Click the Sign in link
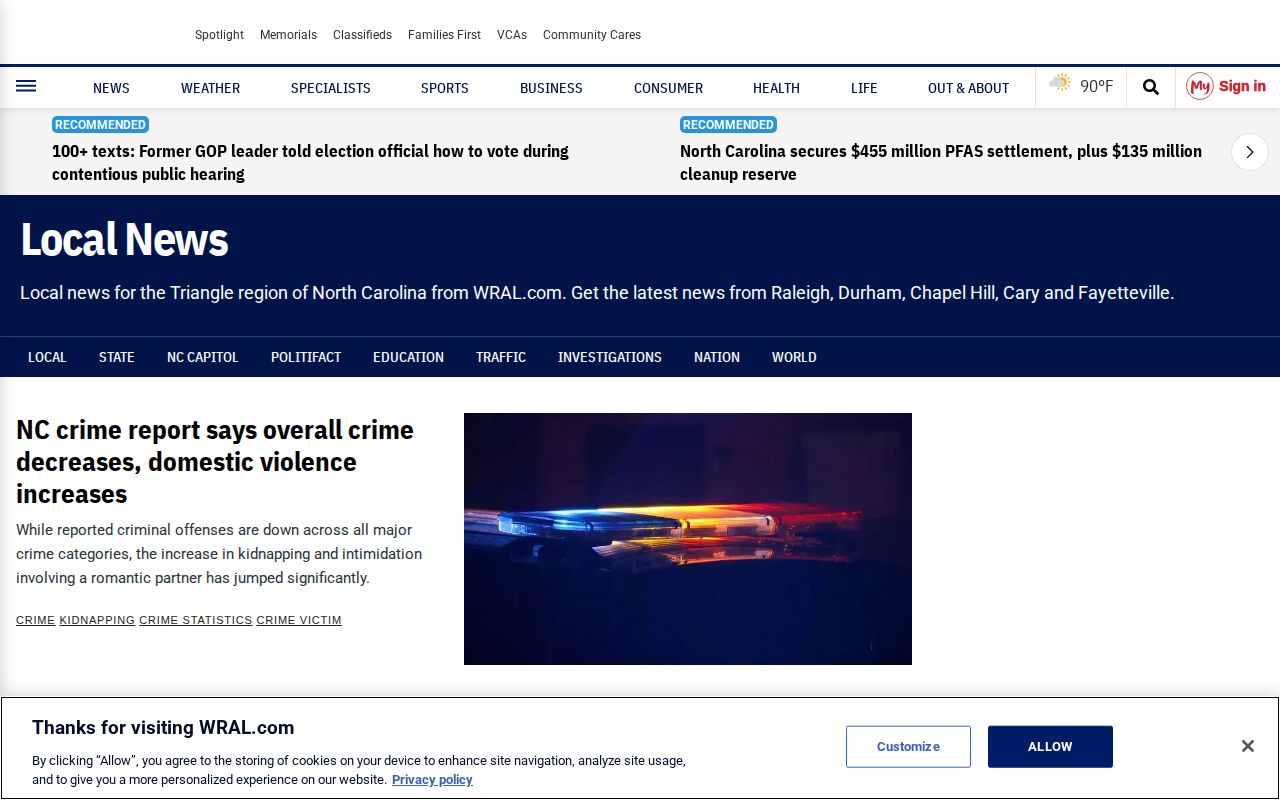This screenshot has height=800, width=1280. (x=1242, y=86)
